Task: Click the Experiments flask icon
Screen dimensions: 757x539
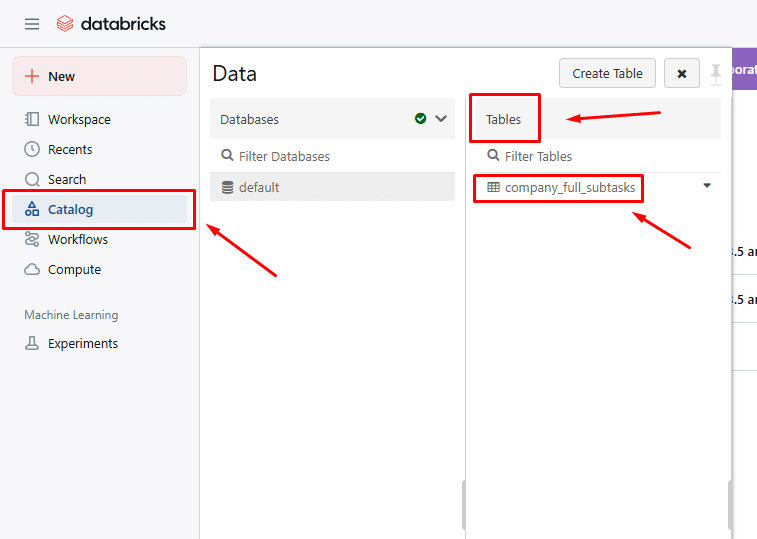Action: (x=32, y=343)
